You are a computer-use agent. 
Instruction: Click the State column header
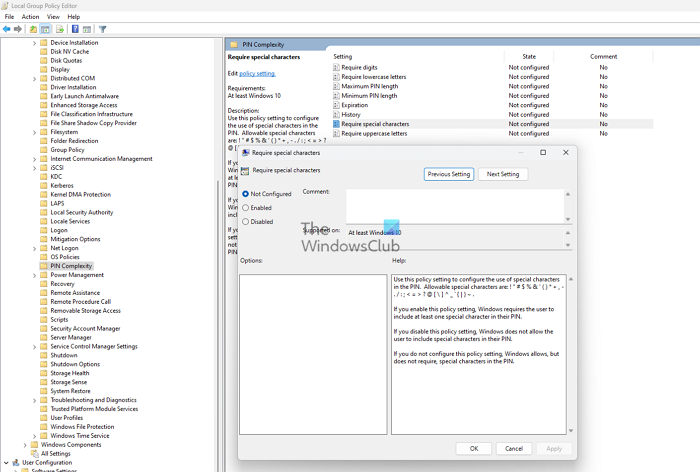[x=529, y=56]
